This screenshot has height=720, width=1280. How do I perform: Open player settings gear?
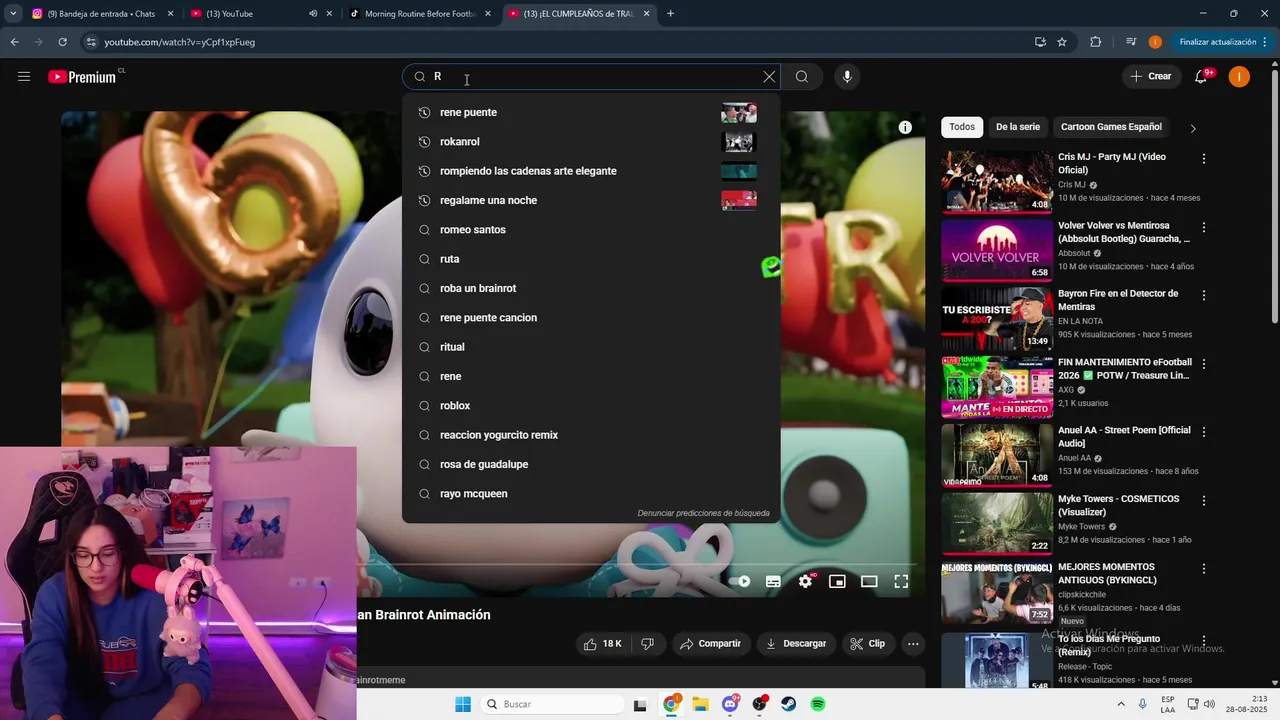point(805,581)
